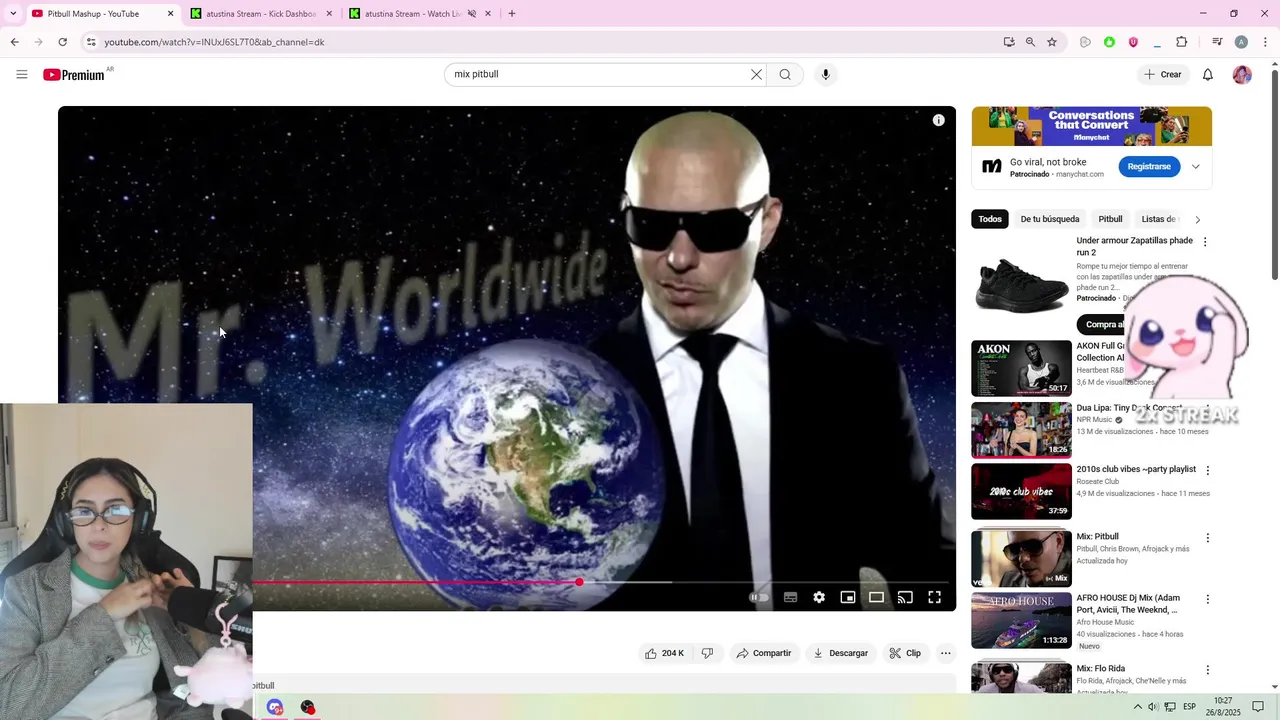Reload the current page
Screen dimensions: 1280x720
point(62,42)
